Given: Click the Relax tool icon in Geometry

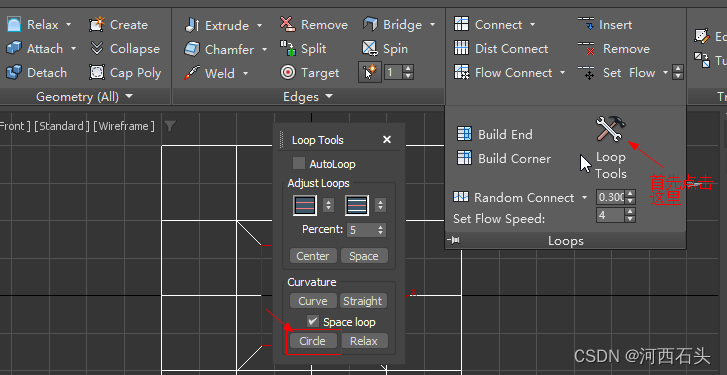Looking at the screenshot, I should 14,25.
